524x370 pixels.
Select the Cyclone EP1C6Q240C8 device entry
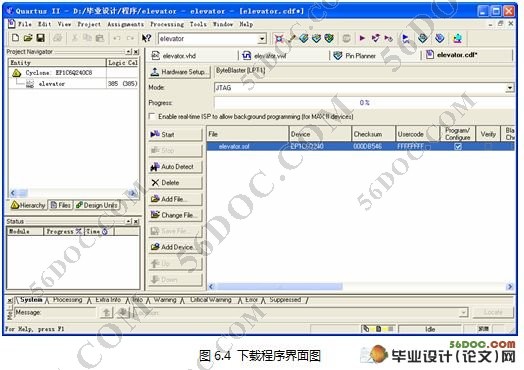(58, 73)
